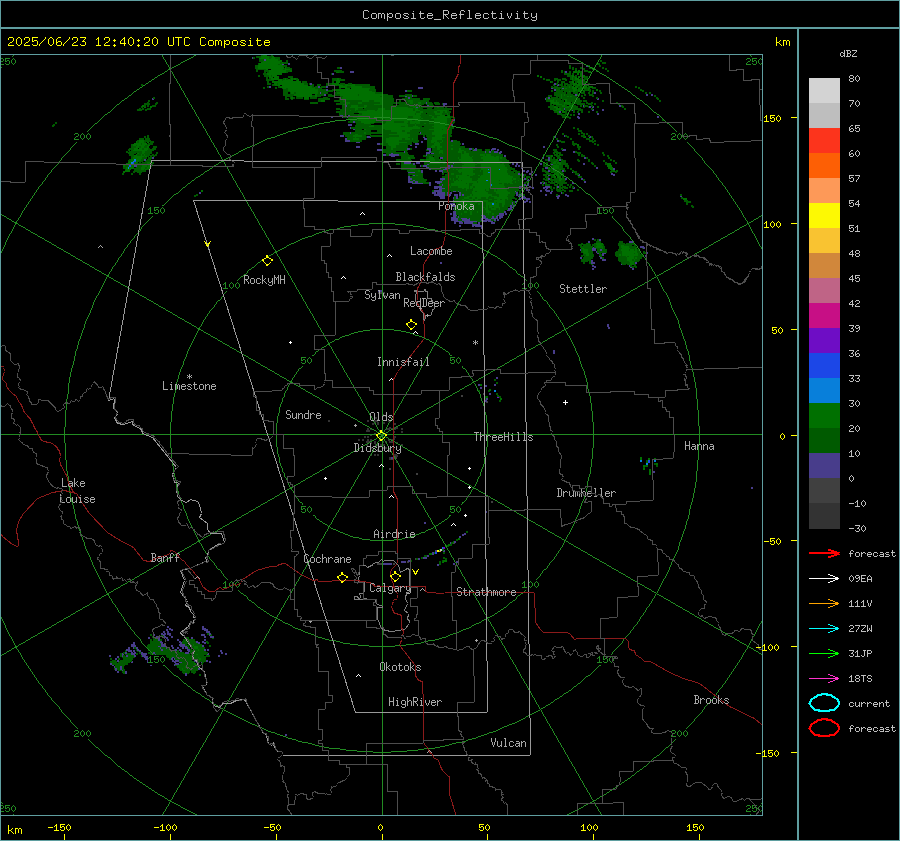
Task: Select the red swatch in dBZ scale
Action: point(824,140)
